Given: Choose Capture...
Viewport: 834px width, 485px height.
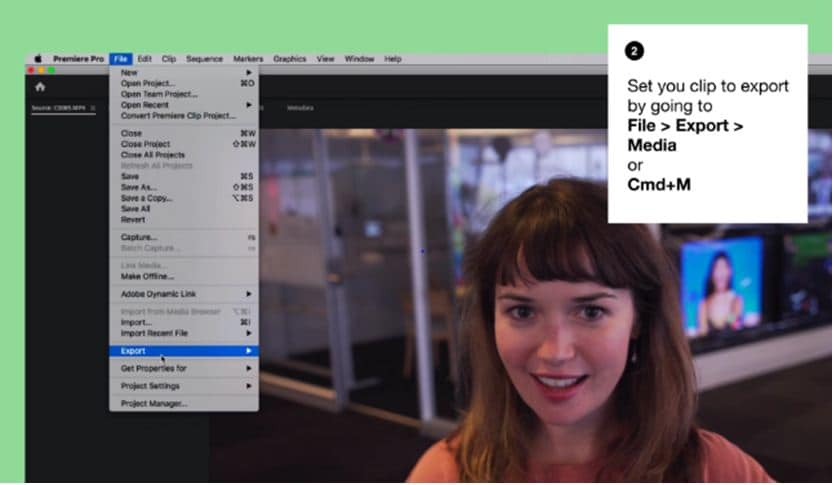Looking at the screenshot, I should (184, 237).
